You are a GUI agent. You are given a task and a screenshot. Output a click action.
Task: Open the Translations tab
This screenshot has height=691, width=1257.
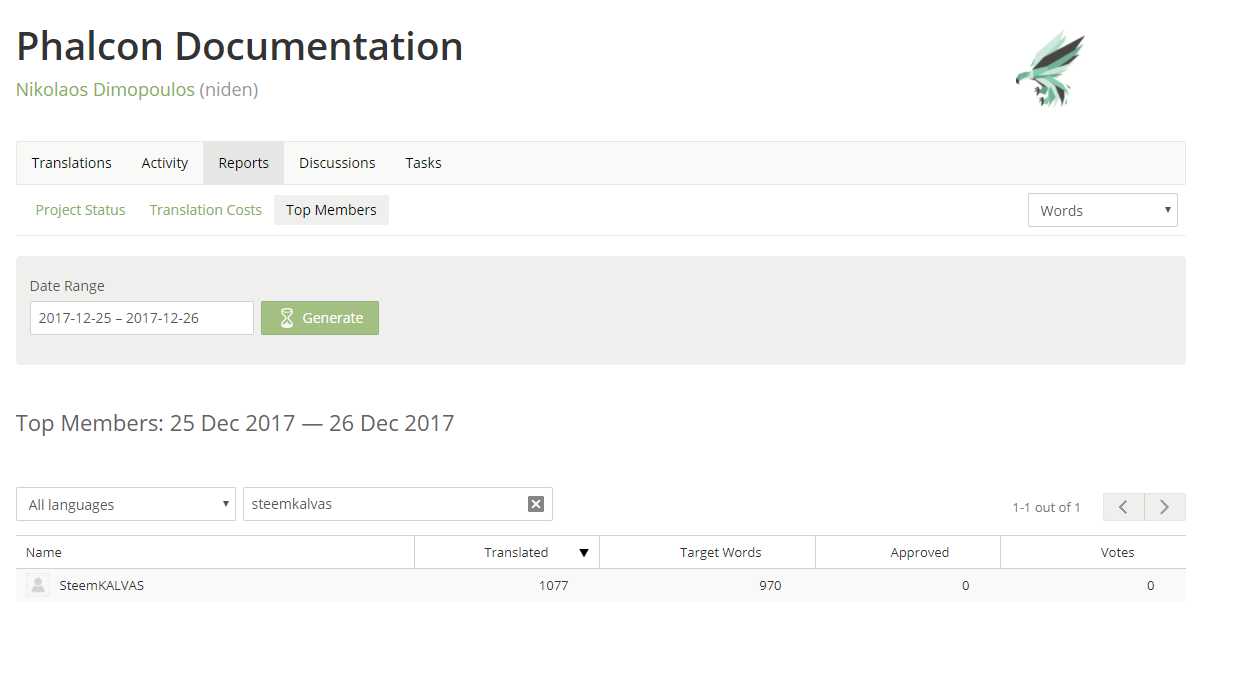(x=72, y=163)
